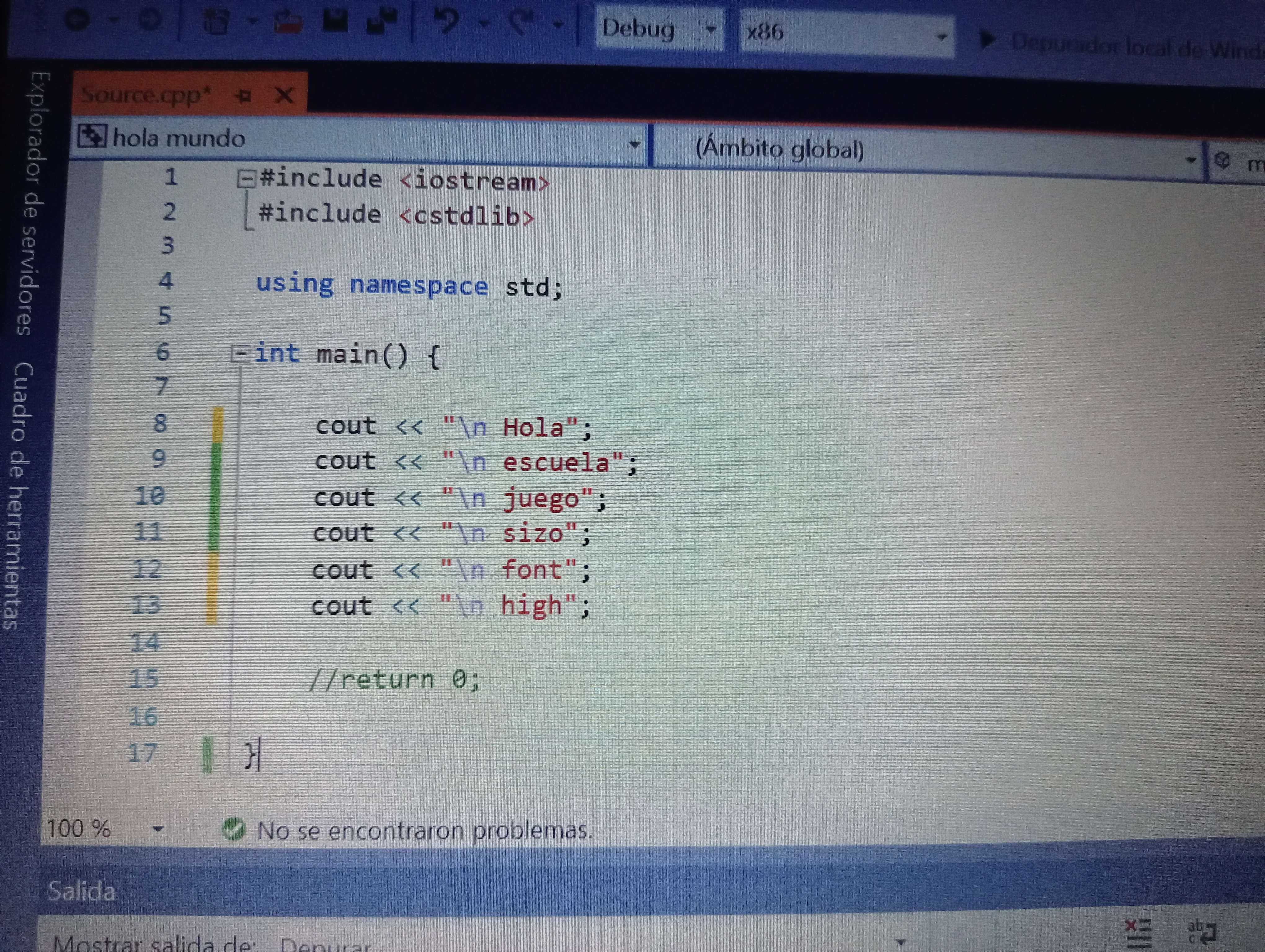1265x952 pixels.
Task: Save file with the floppy disk icon
Action: tap(336, 20)
